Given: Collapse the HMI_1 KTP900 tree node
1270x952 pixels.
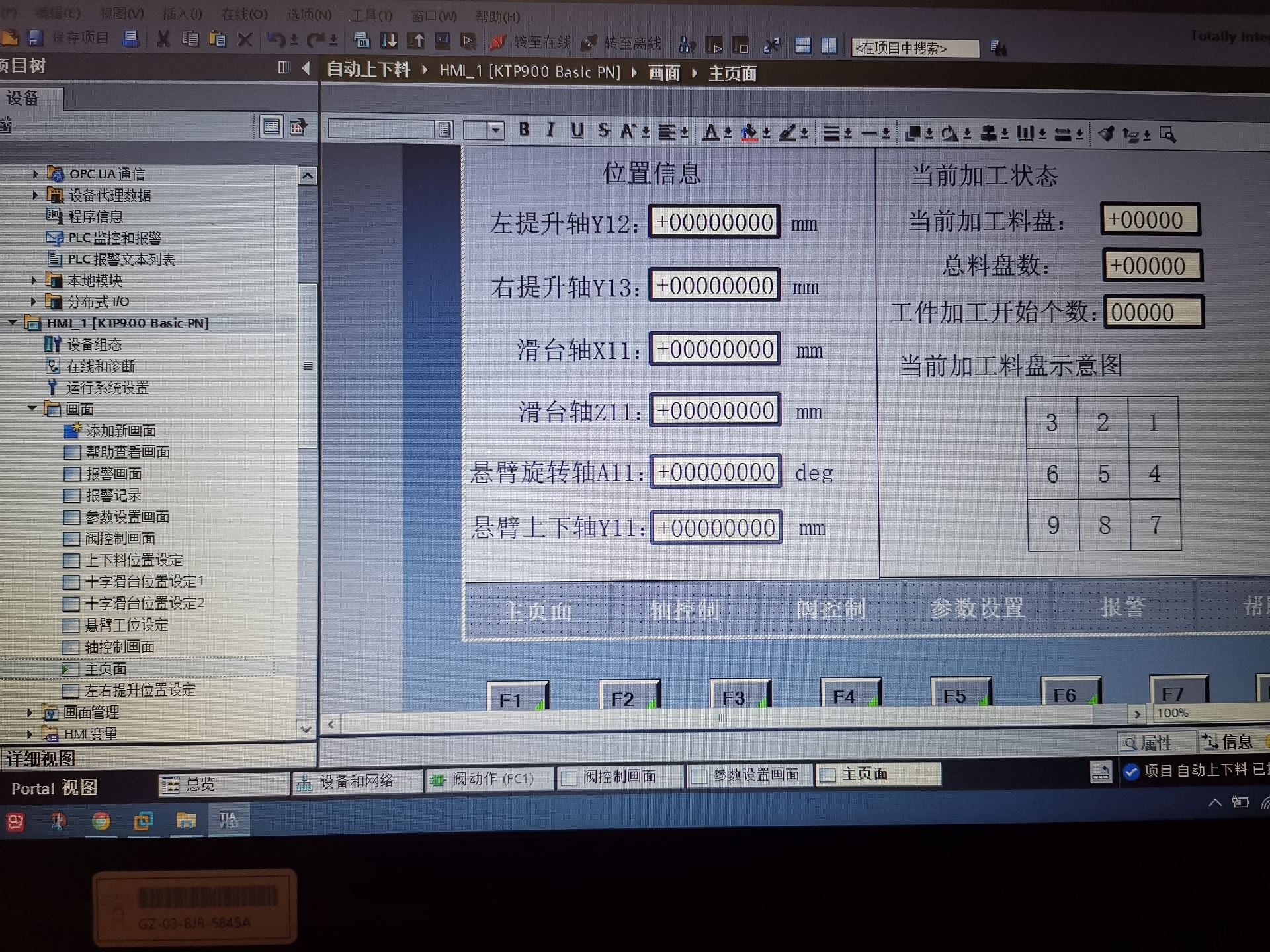Looking at the screenshot, I should (x=13, y=323).
